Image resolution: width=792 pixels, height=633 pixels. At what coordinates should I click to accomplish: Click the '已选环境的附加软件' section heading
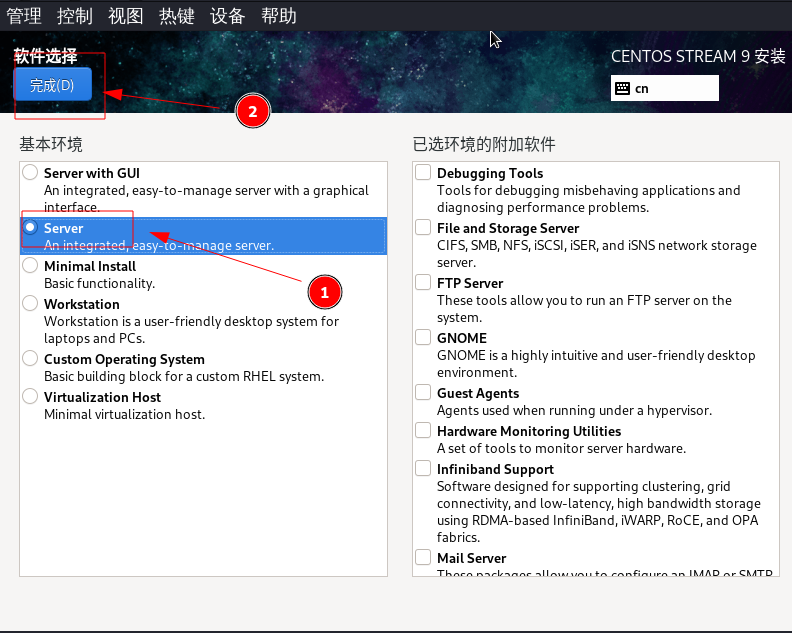[484, 144]
